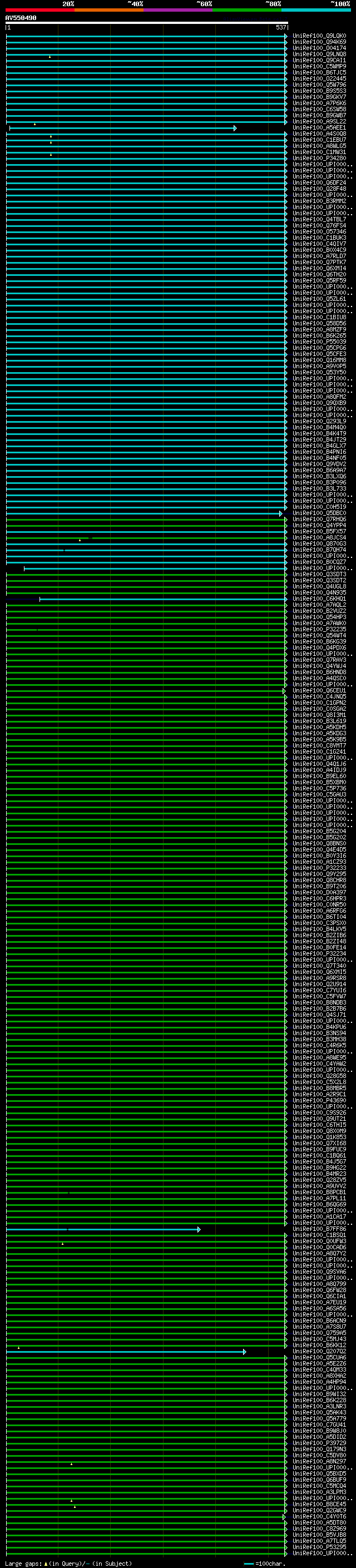Image resolution: width=356 pixels, height=1568 pixels.
Task: Click the UniRef100_Q16MM8 label
Action: [319, 360]
